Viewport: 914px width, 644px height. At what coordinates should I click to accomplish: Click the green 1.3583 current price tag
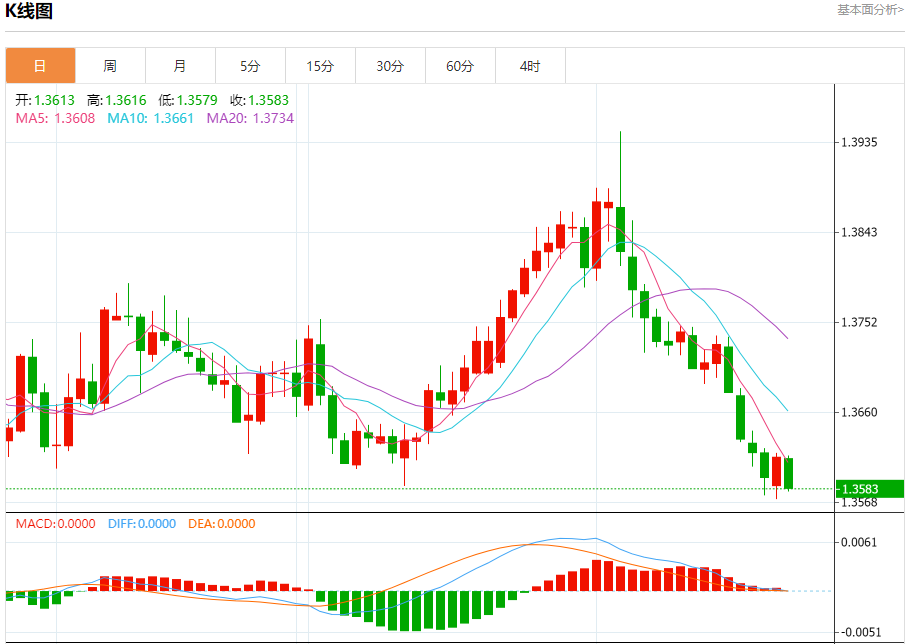[x=870, y=489]
